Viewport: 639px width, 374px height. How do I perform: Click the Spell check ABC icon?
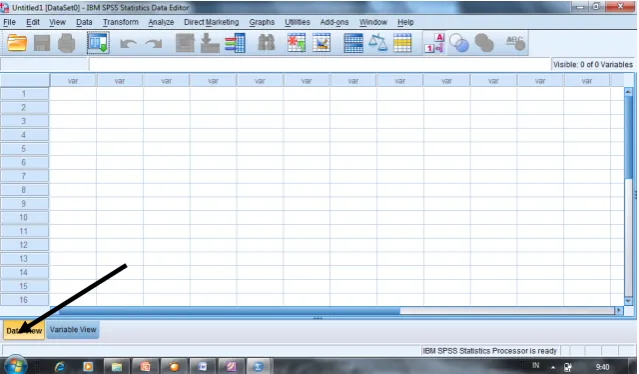click(x=515, y=43)
